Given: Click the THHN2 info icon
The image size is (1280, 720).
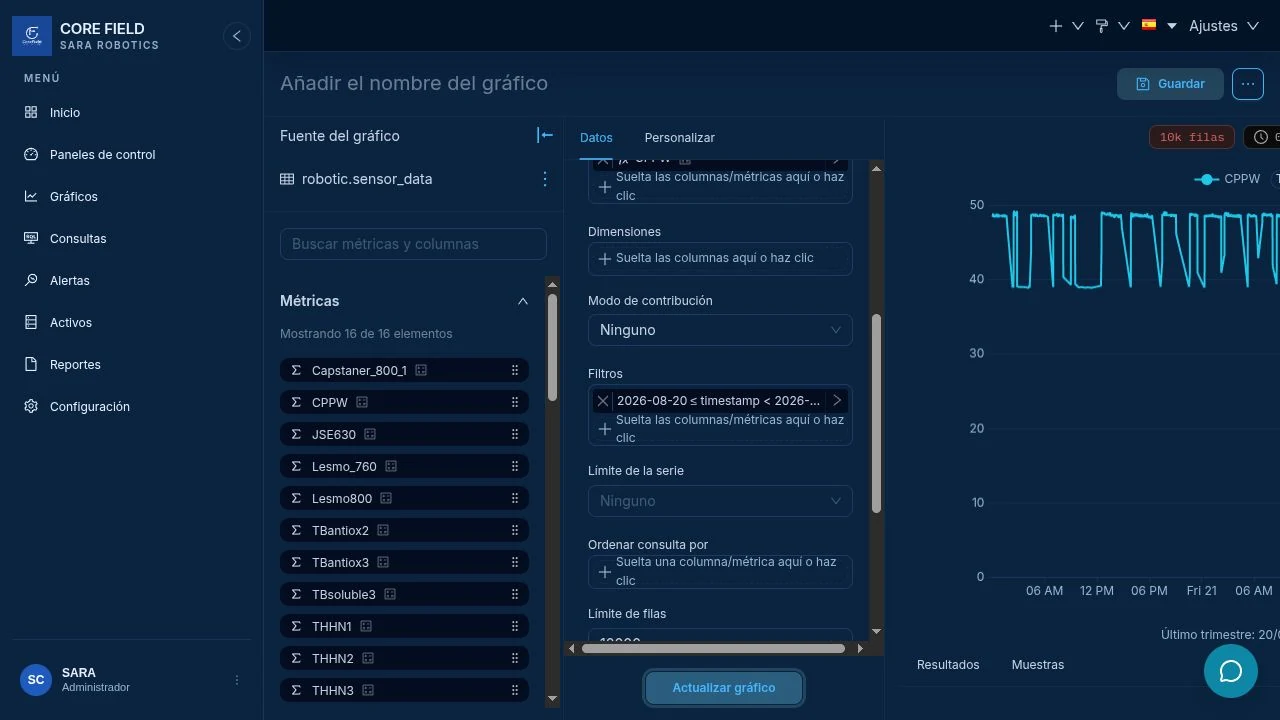Looking at the screenshot, I should [368, 659].
